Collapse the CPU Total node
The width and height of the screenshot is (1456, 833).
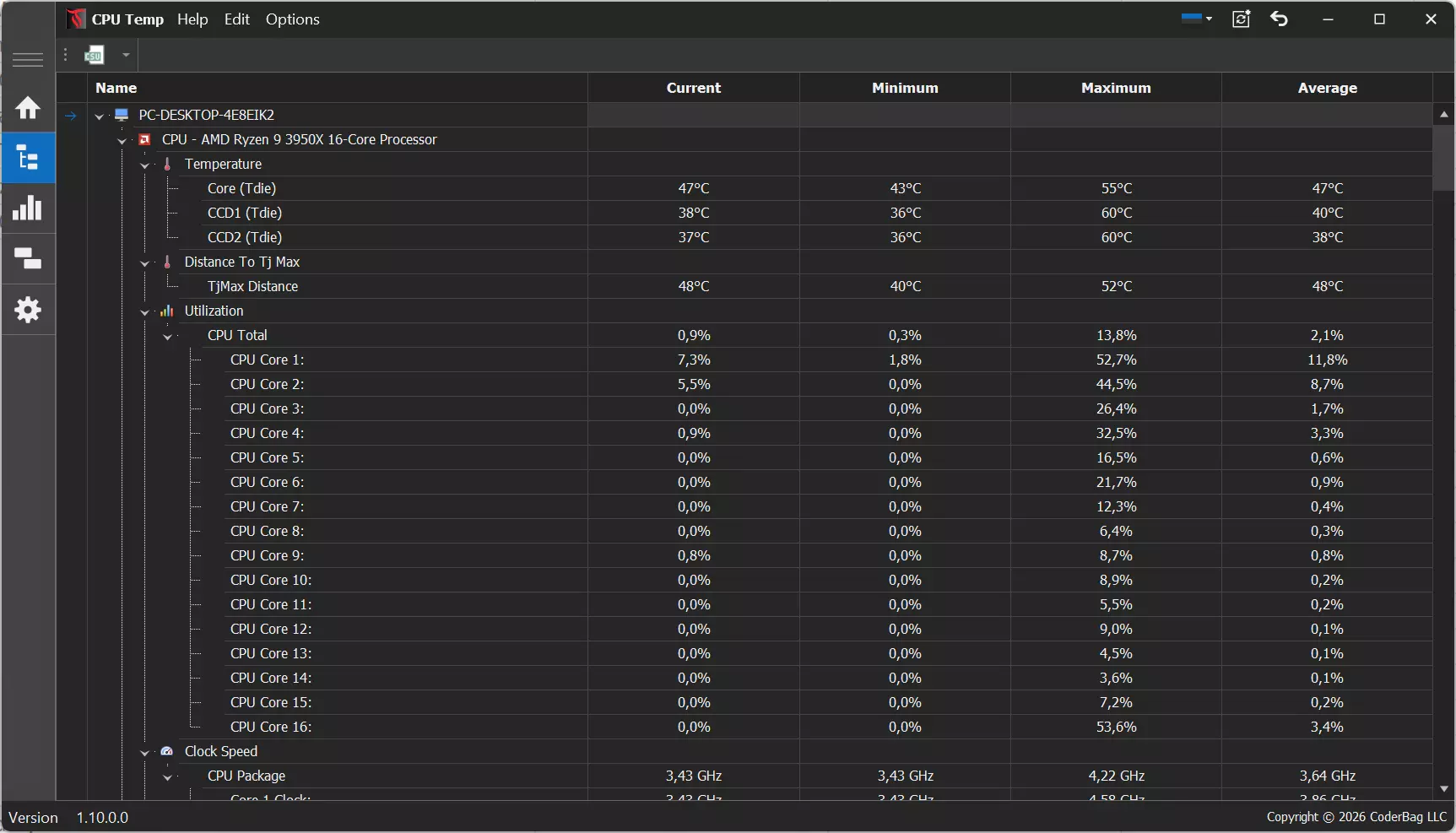pyautogui.click(x=168, y=336)
